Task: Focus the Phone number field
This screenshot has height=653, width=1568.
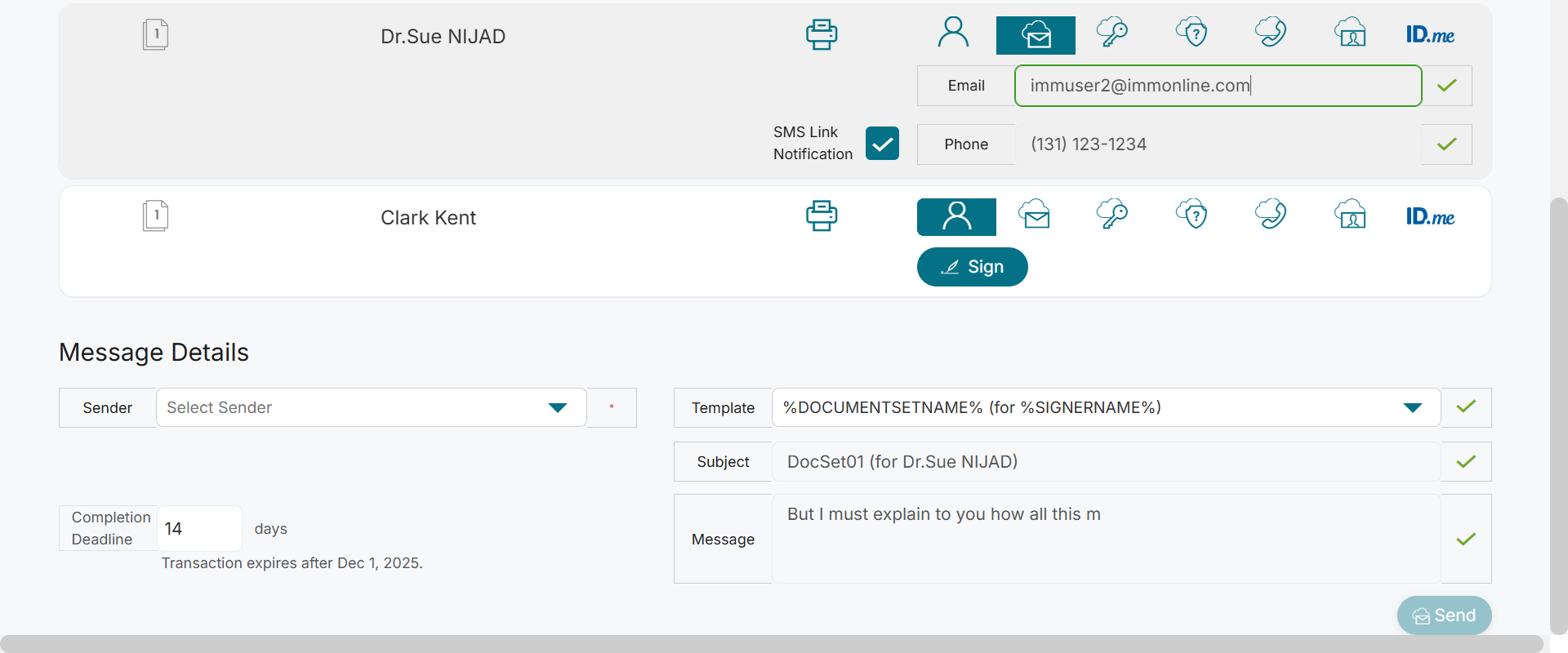Action: click(x=1218, y=144)
